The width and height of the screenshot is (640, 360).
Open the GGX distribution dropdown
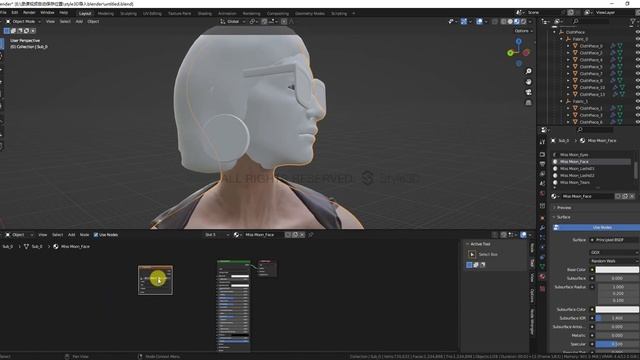tap(614, 253)
